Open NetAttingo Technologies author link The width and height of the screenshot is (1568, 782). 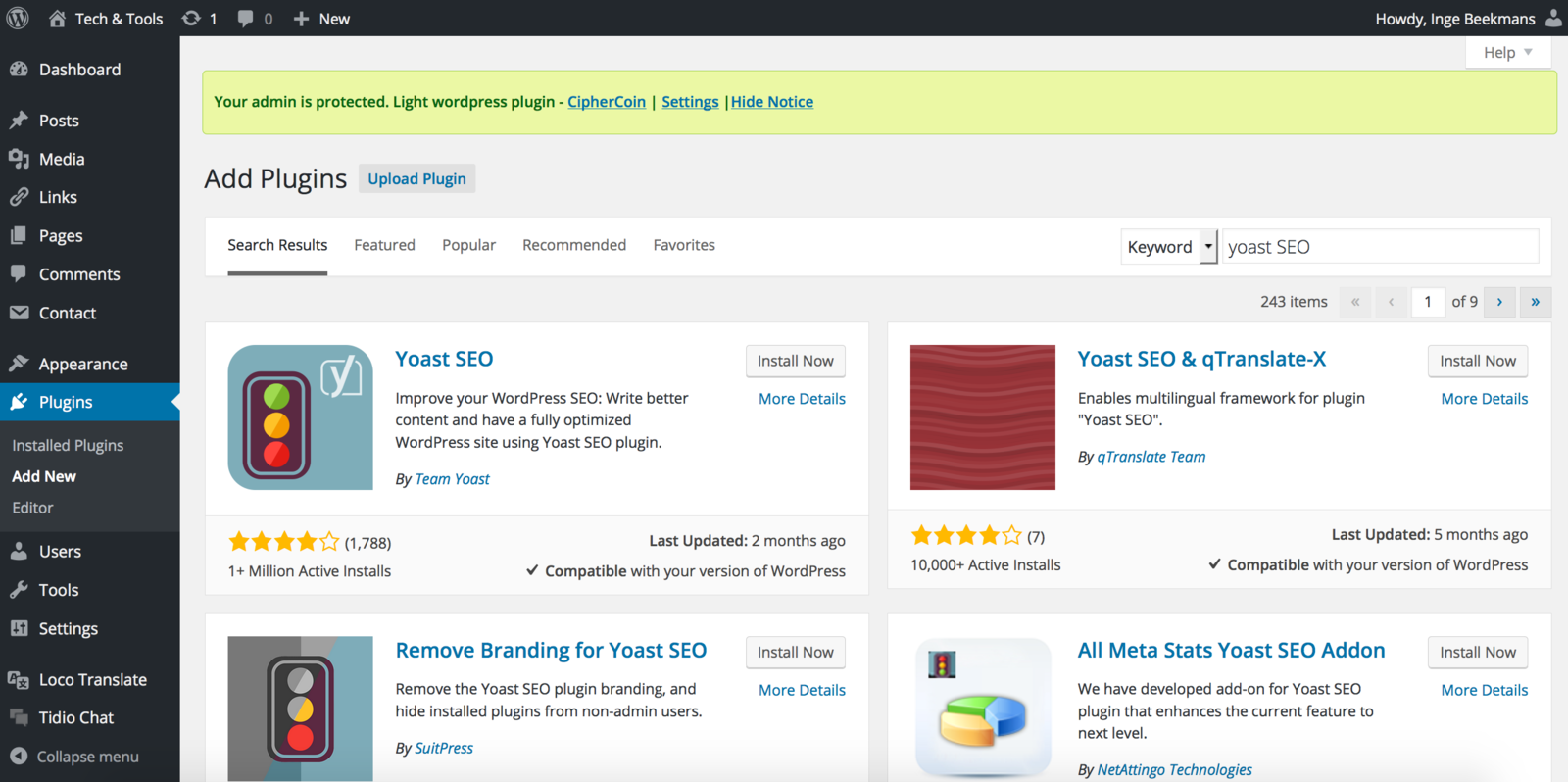coord(1174,770)
